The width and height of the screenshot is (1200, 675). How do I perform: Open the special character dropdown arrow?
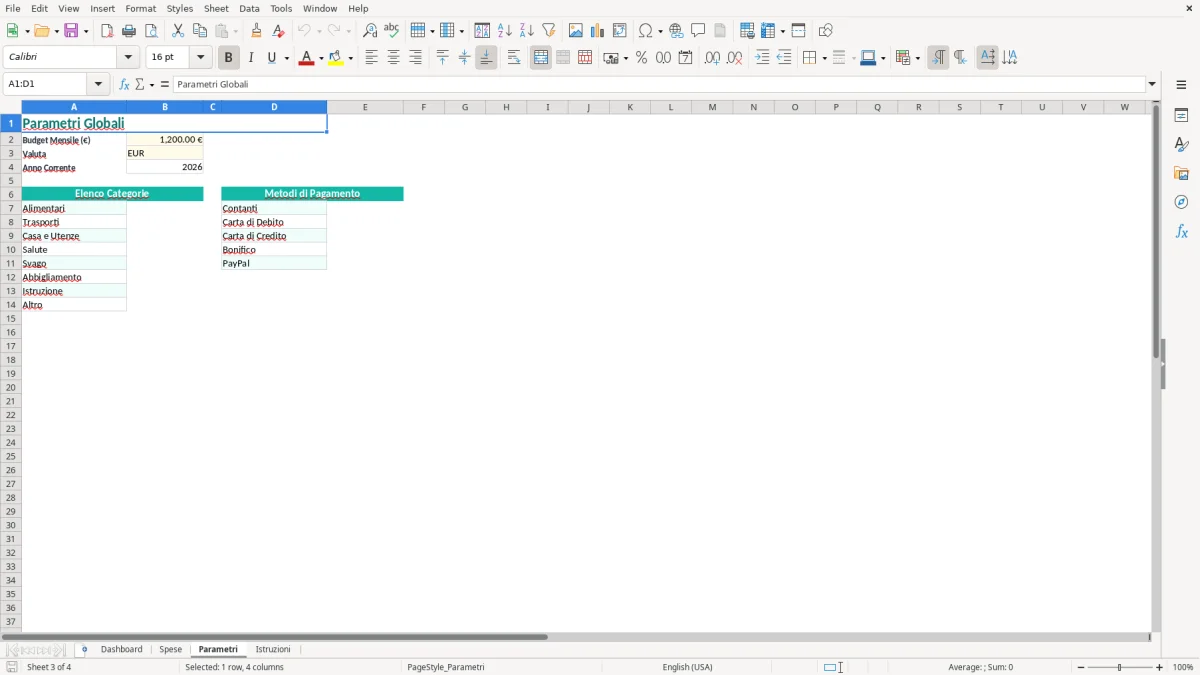(660, 31)
